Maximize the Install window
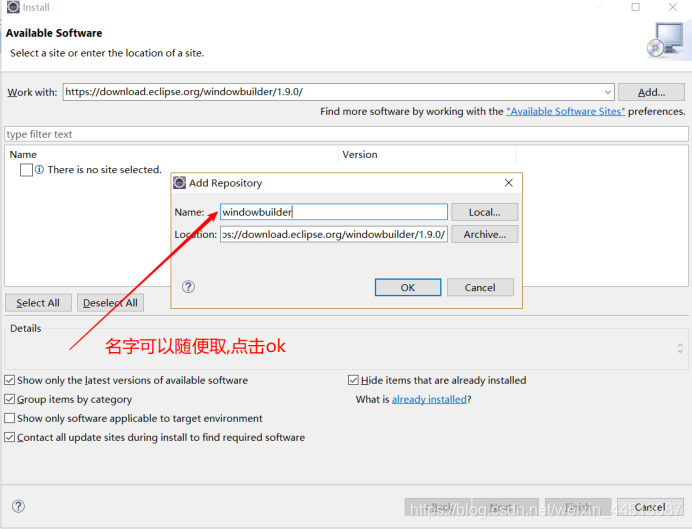692x529 pixels. (x=636, y=7)
